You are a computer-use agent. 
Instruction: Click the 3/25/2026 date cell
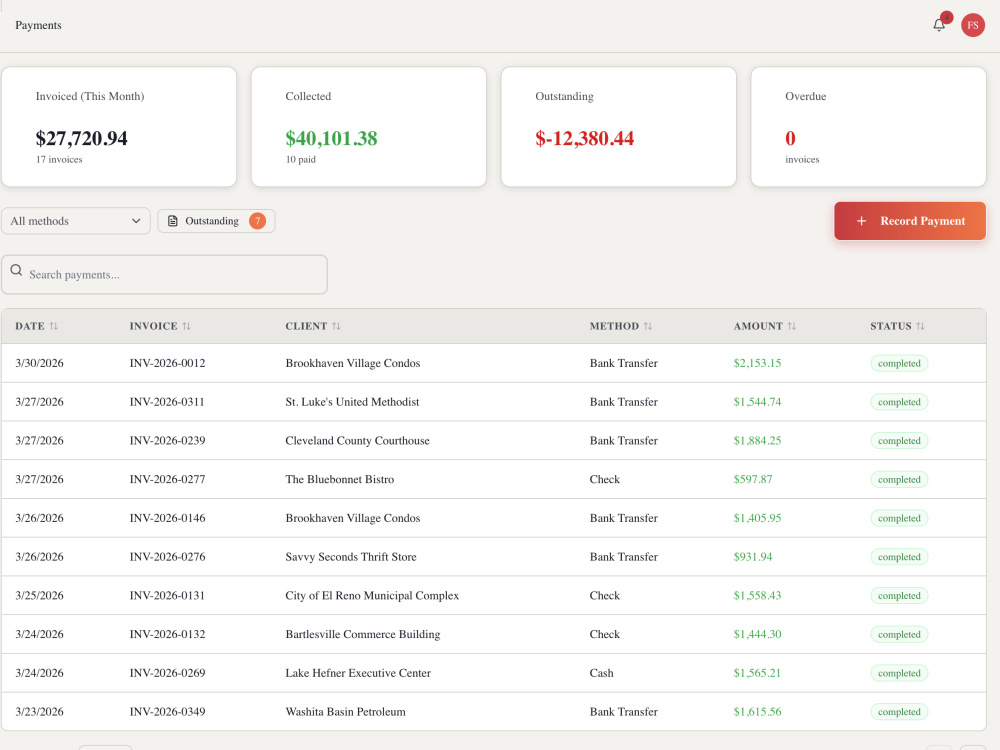[x=40, y=595]
